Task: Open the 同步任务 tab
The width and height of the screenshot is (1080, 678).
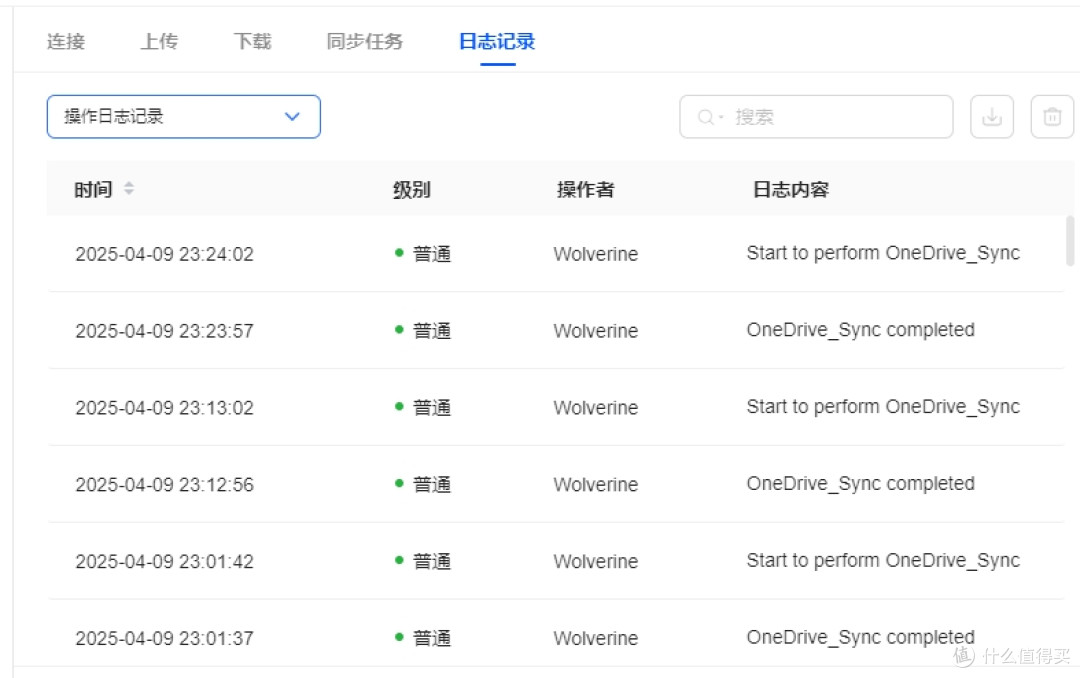Action: tap(364, 41)
